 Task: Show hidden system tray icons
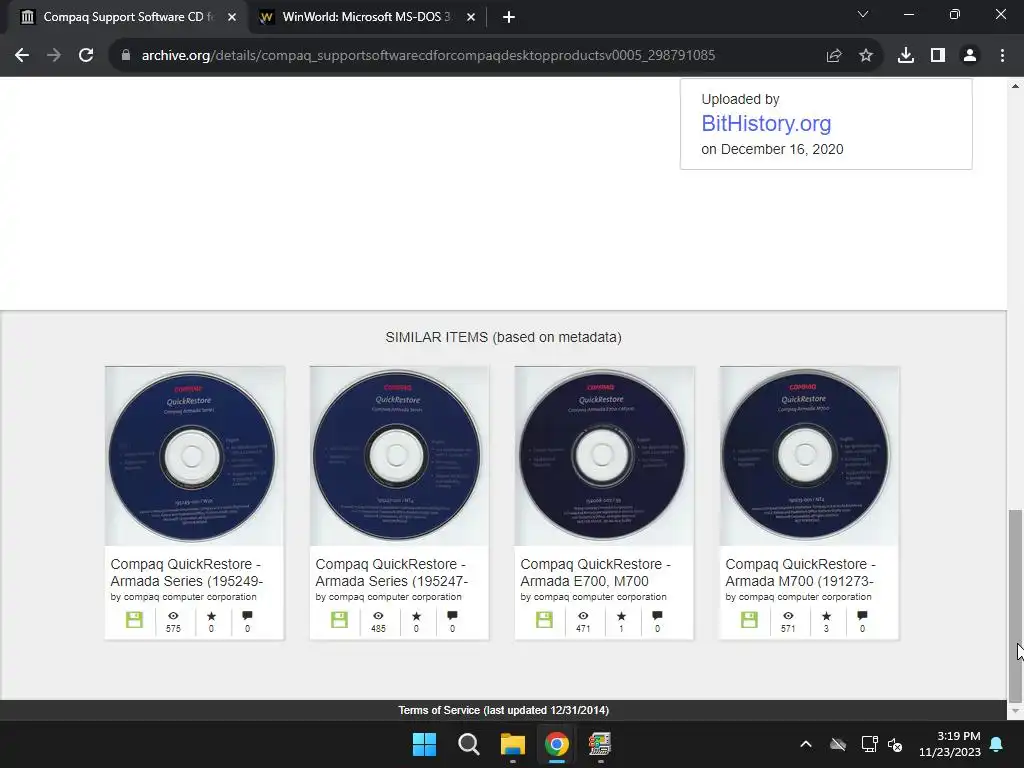tap(806, 744)
